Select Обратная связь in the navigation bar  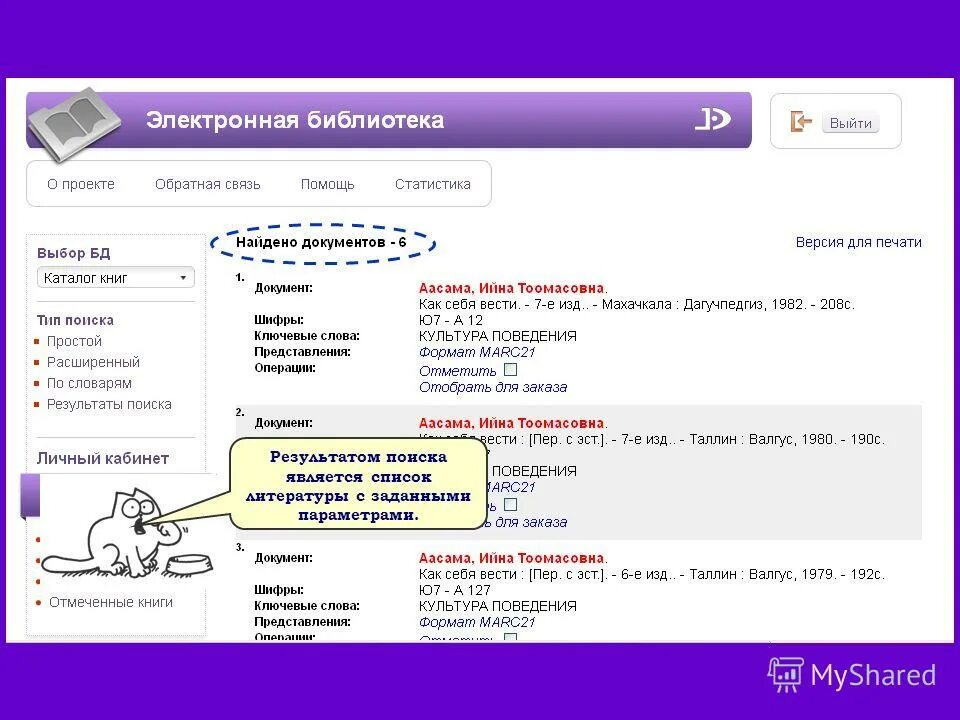pyautogui.click(x=208, y=184)
